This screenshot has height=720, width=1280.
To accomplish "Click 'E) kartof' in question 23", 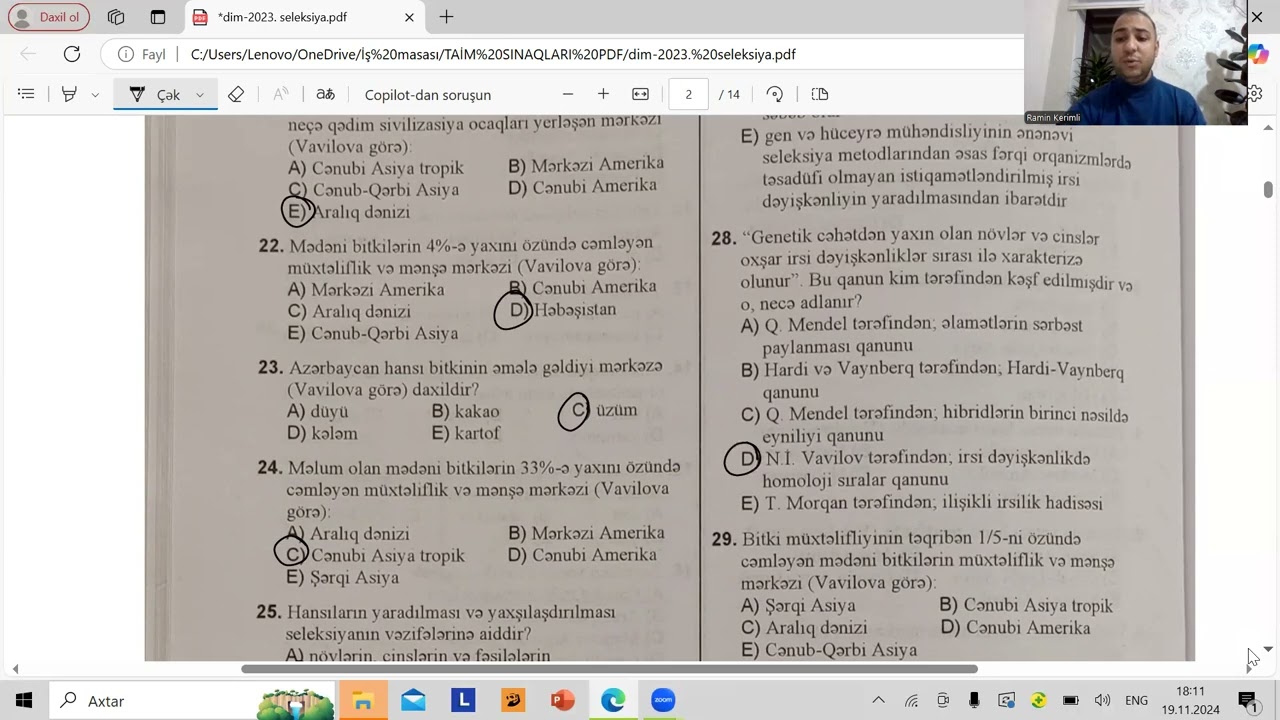I will pos(465,433).
